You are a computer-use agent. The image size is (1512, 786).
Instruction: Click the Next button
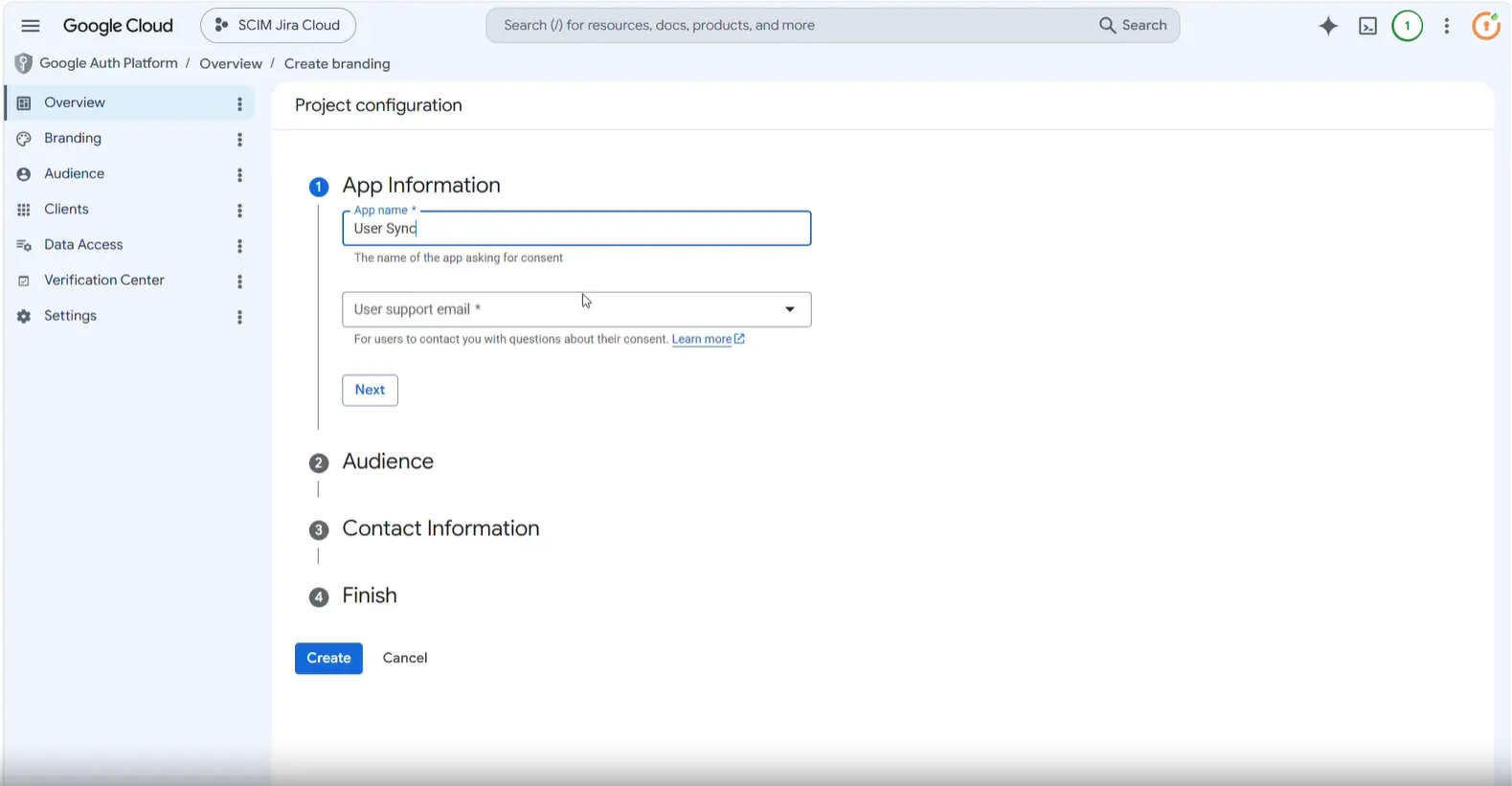click(370, 390)
